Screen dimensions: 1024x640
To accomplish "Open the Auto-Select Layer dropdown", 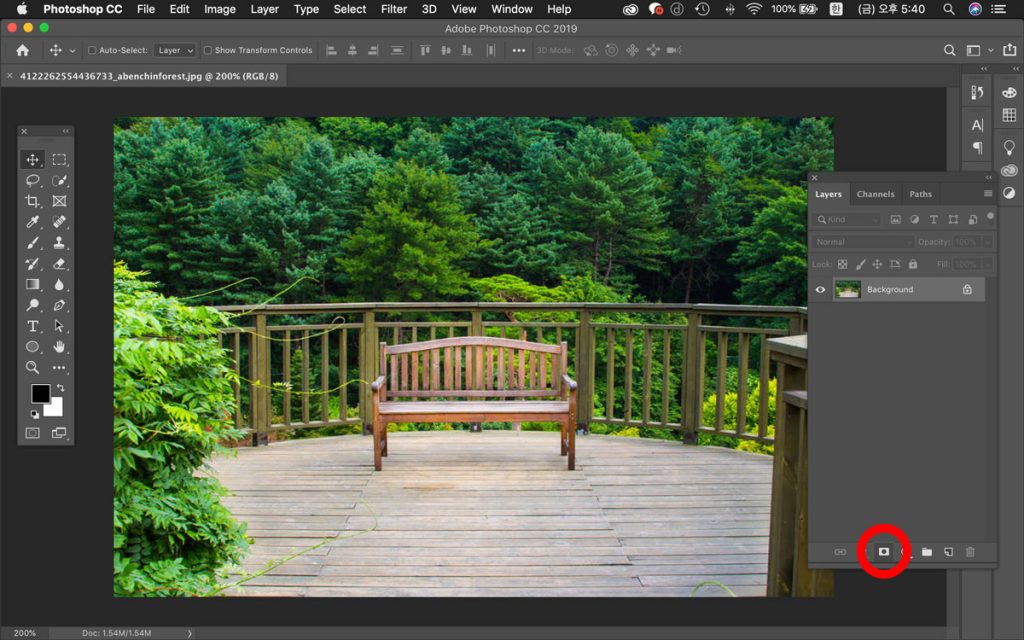I will click(x=174, y=50).
